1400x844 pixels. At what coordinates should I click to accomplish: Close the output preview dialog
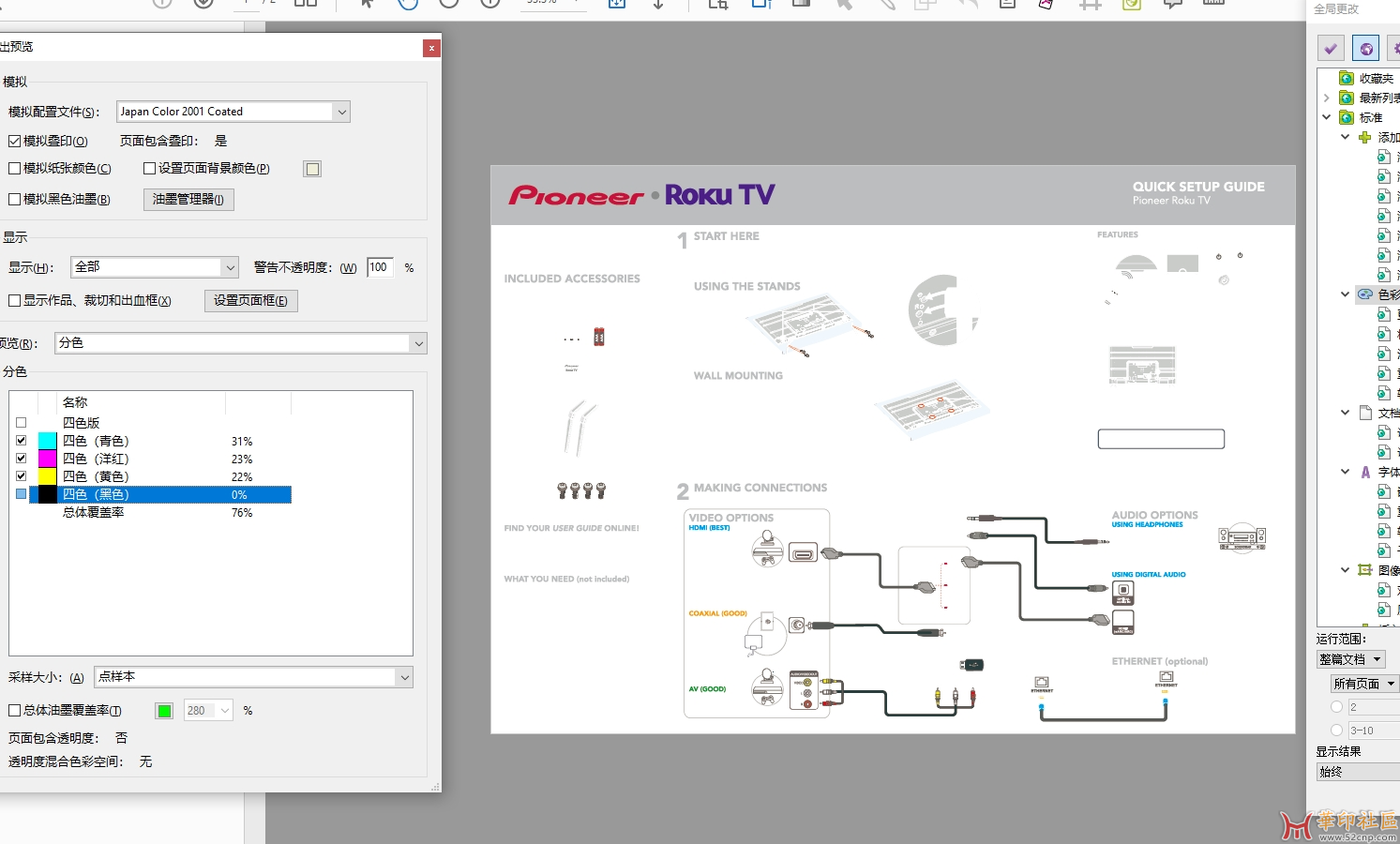coord(431,48)
